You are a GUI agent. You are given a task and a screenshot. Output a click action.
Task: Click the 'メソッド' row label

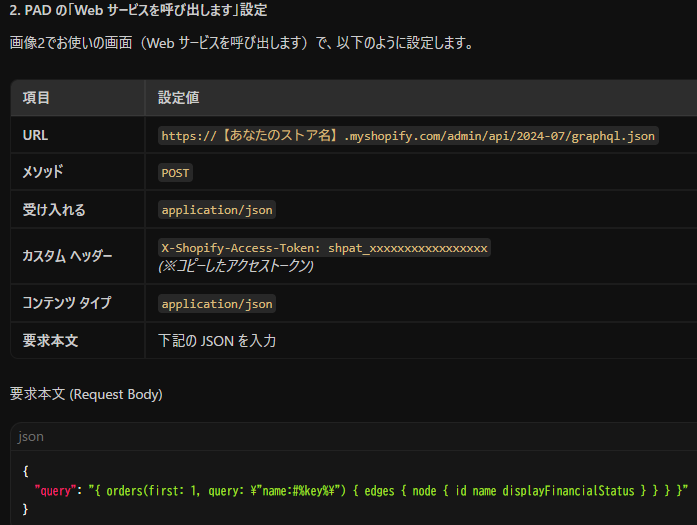(43, 172)
